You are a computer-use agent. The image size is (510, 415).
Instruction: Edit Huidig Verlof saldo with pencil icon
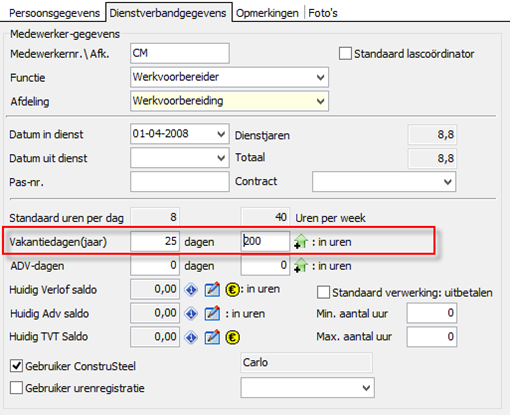pyautogui.click(x=212, y=289)
